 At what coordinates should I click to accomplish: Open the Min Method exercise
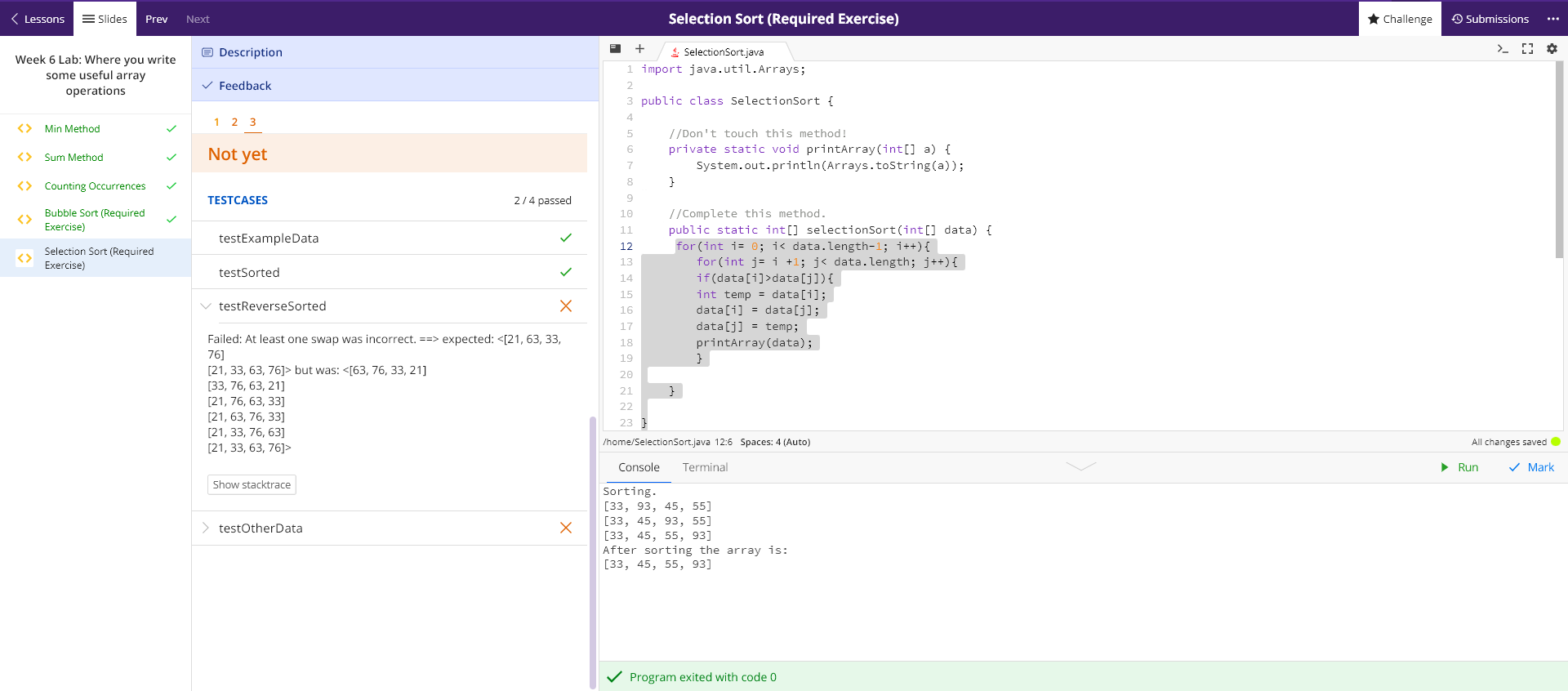[96, 128]
